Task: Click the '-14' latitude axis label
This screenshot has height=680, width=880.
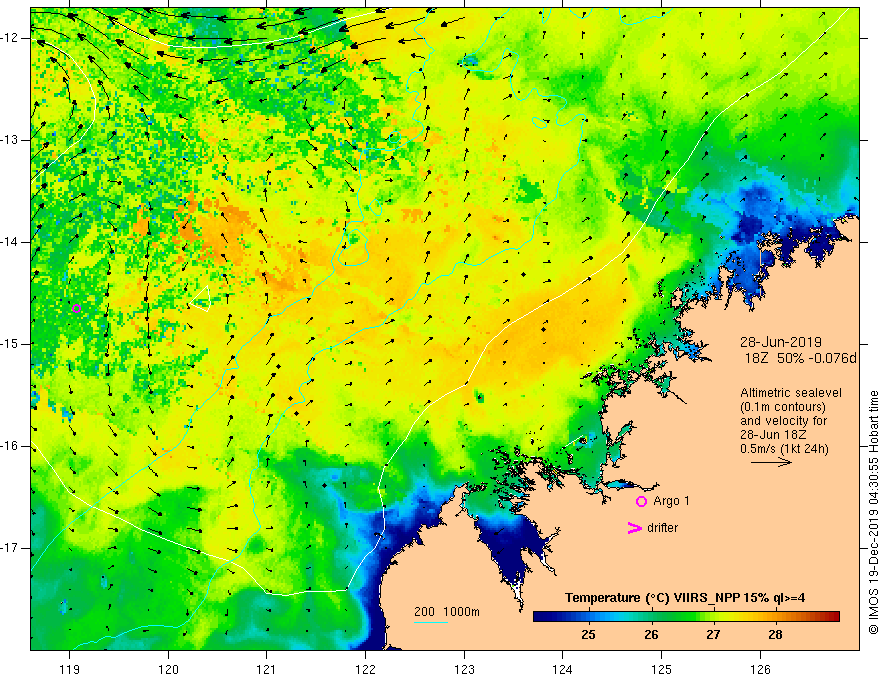Action: tap(10, 242)
